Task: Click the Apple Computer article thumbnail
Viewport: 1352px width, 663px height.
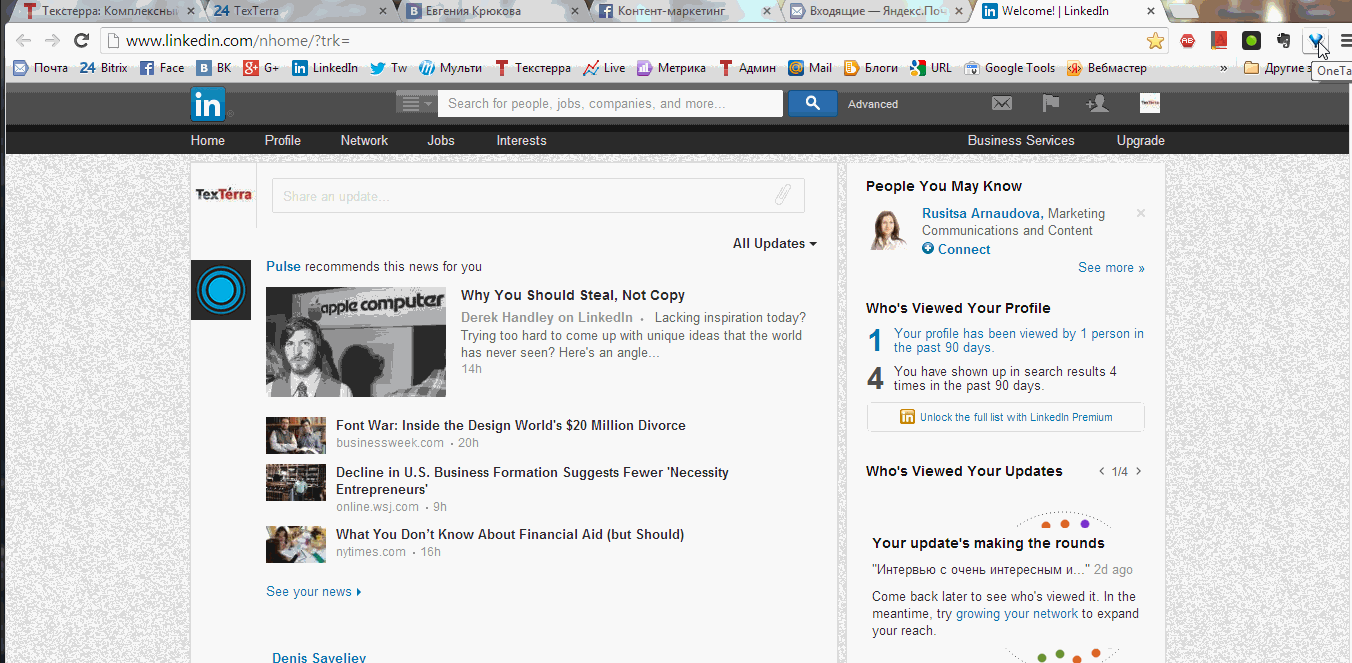Action: [356, 342]
